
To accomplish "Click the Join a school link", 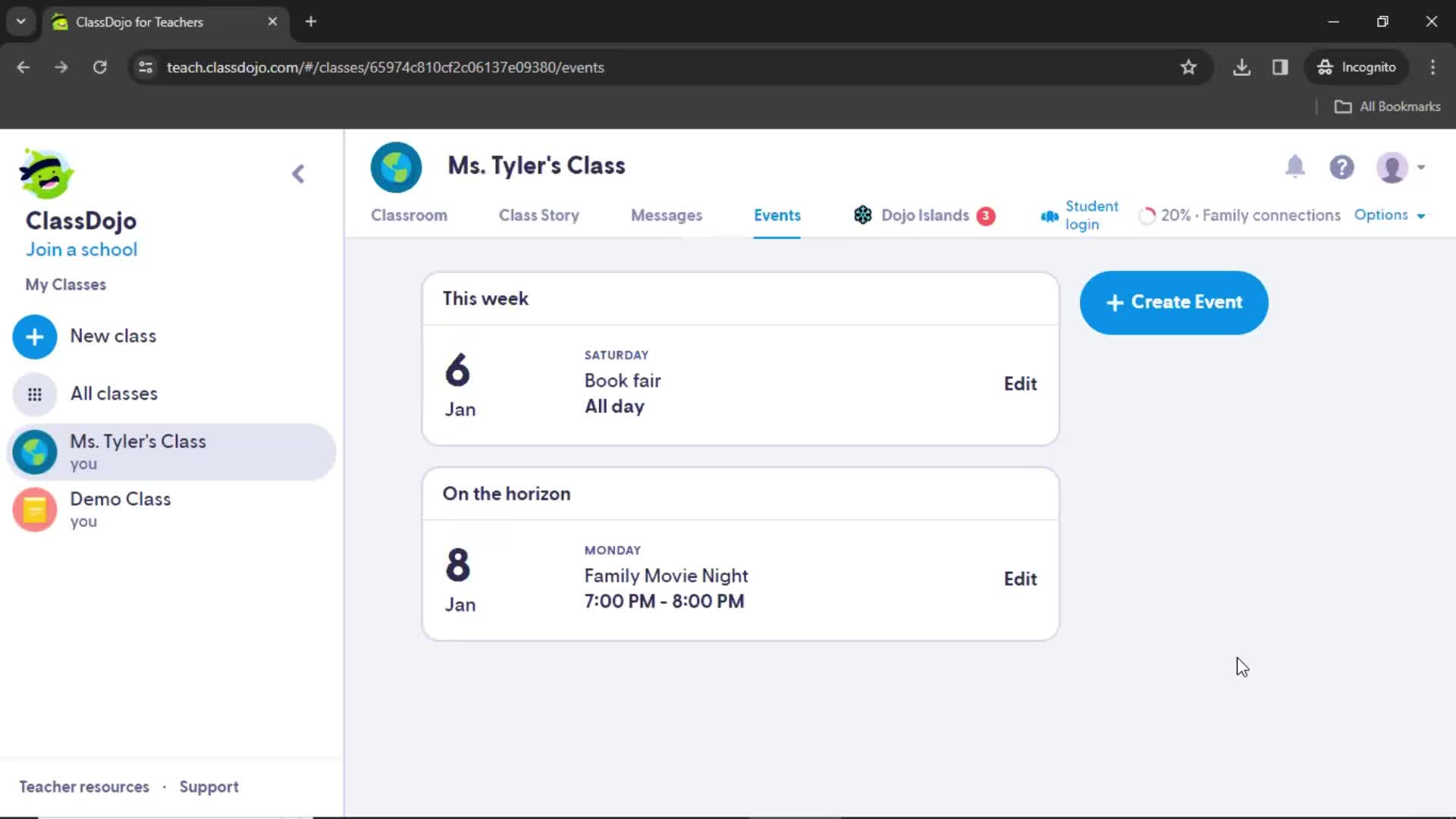I will click(x=81, y=249).
